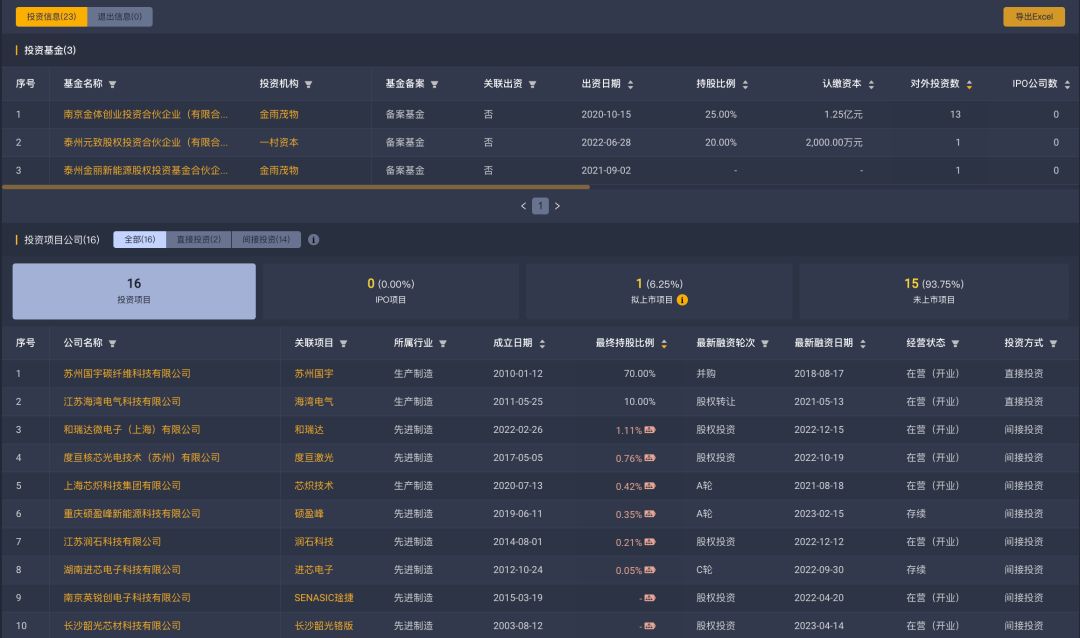Open the filter on 投资方式 column
Viewport: 1080px width, 638px height.
pyautogui.click(x=1055, y=342)
